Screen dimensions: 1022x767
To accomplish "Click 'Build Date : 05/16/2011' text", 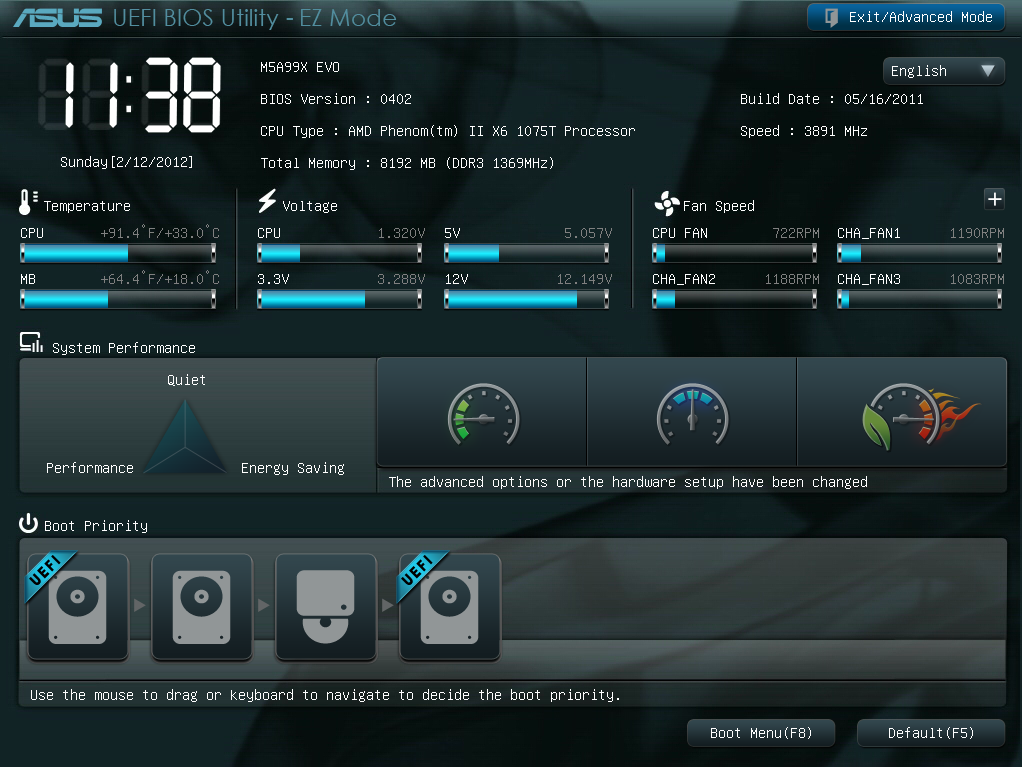I will [831, 100].
